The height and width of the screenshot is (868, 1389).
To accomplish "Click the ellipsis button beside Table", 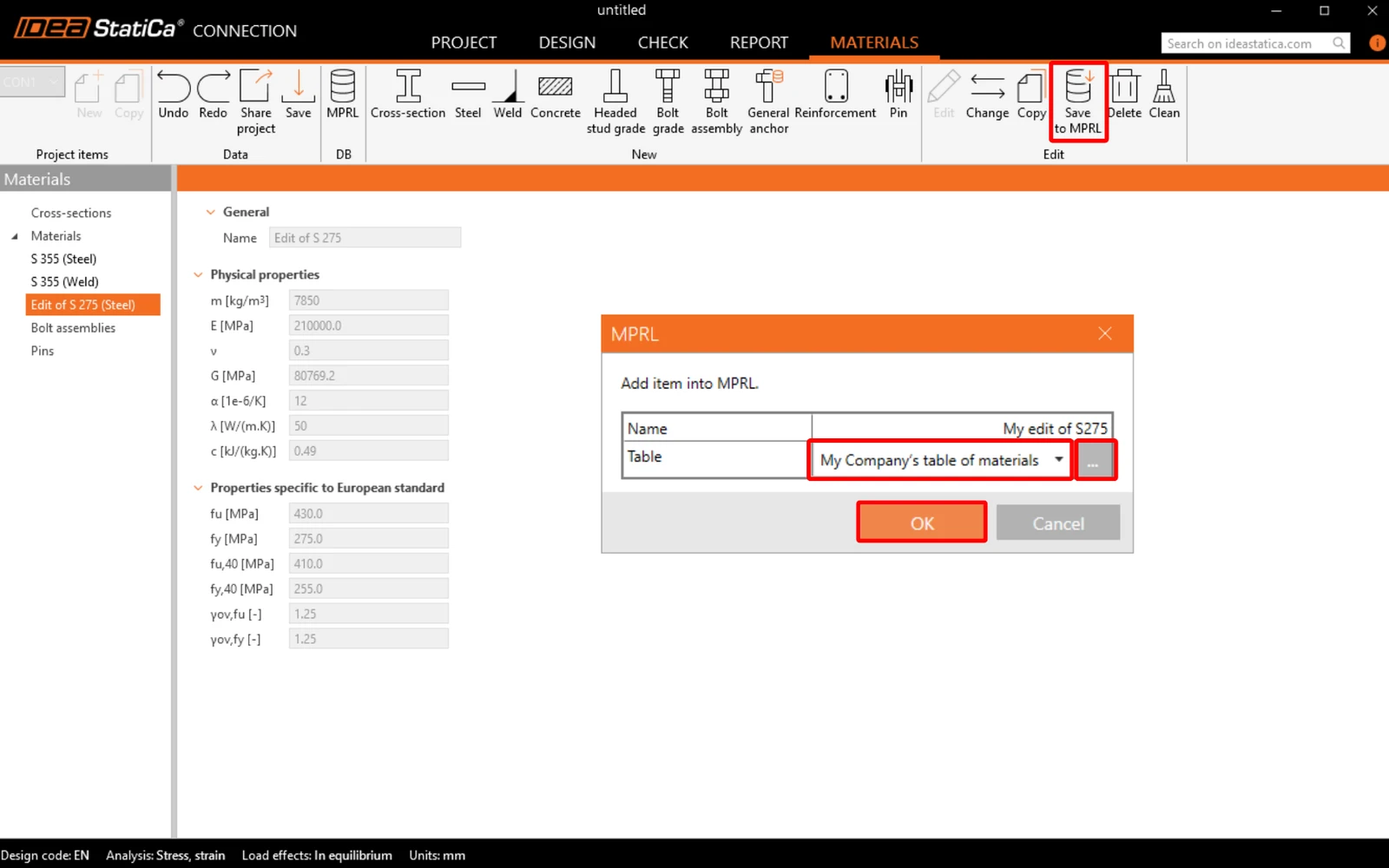I will (1095, 460).
